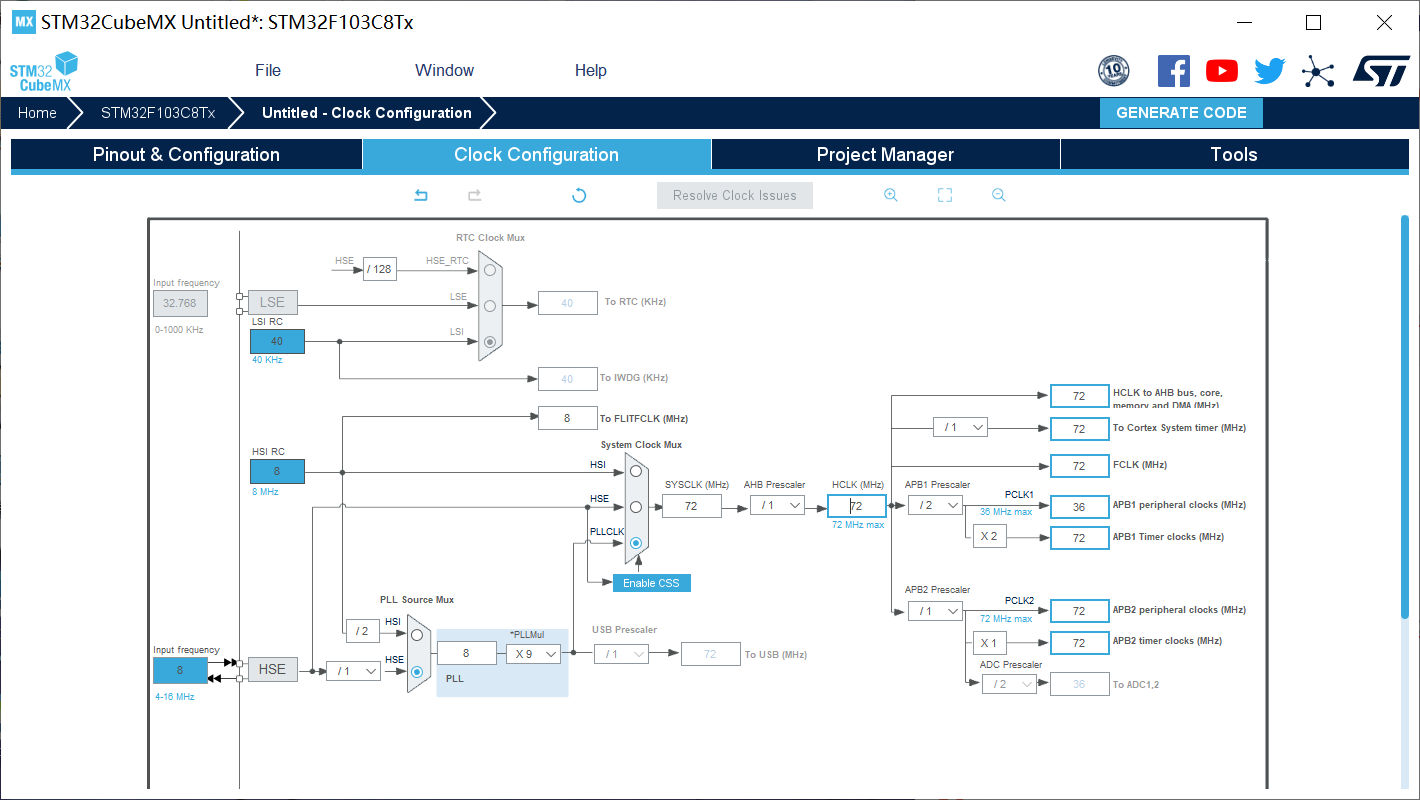Click the vertical scrollbar of the diagram
Viewport: 1420px width, 800px height.
(1405, 417)
